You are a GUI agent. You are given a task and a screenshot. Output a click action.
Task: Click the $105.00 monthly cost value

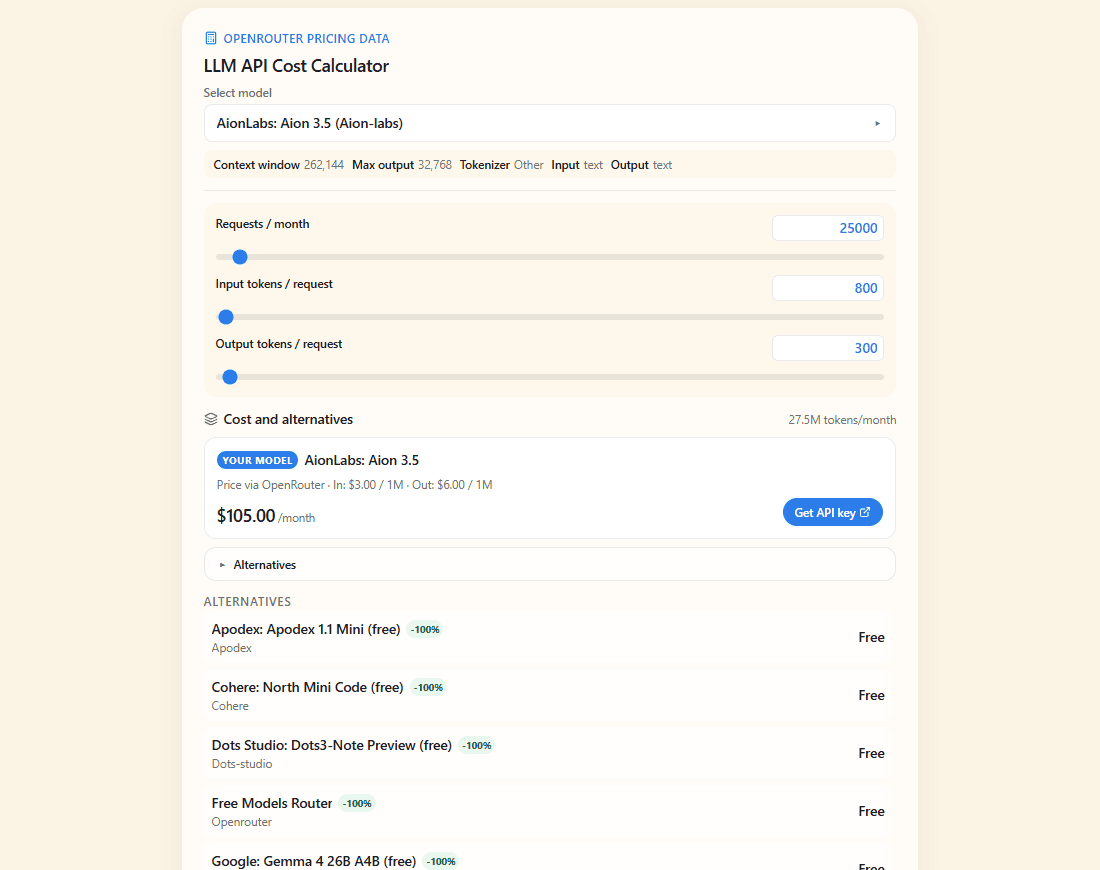246,516
